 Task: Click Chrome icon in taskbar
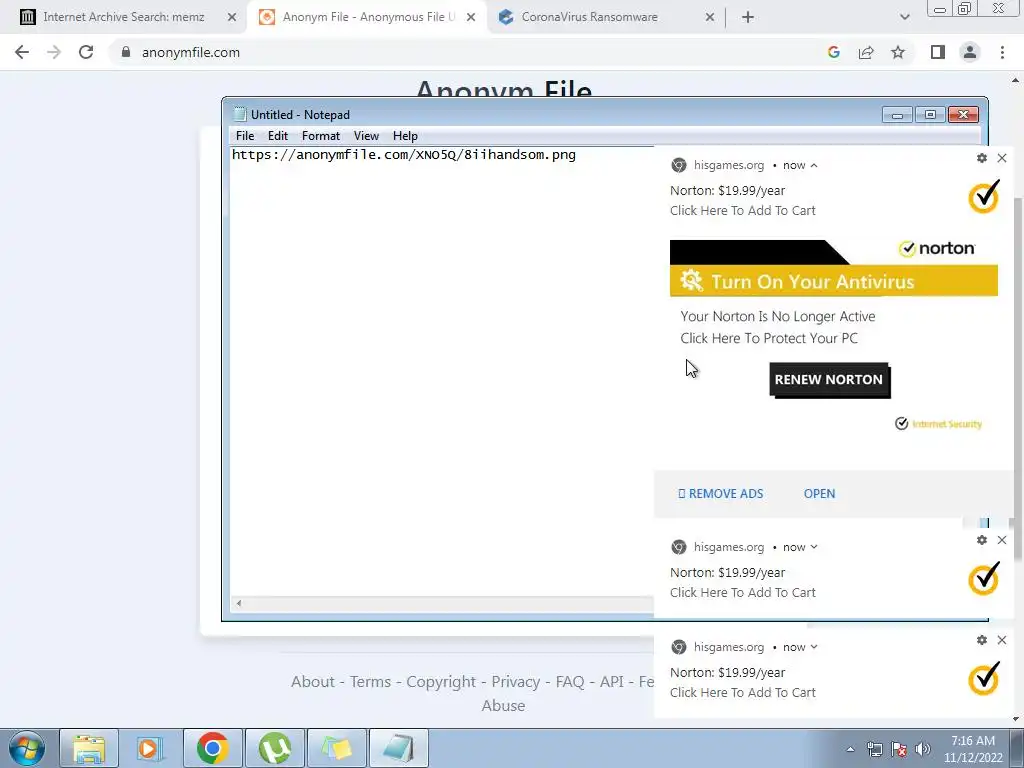(212, 748)
